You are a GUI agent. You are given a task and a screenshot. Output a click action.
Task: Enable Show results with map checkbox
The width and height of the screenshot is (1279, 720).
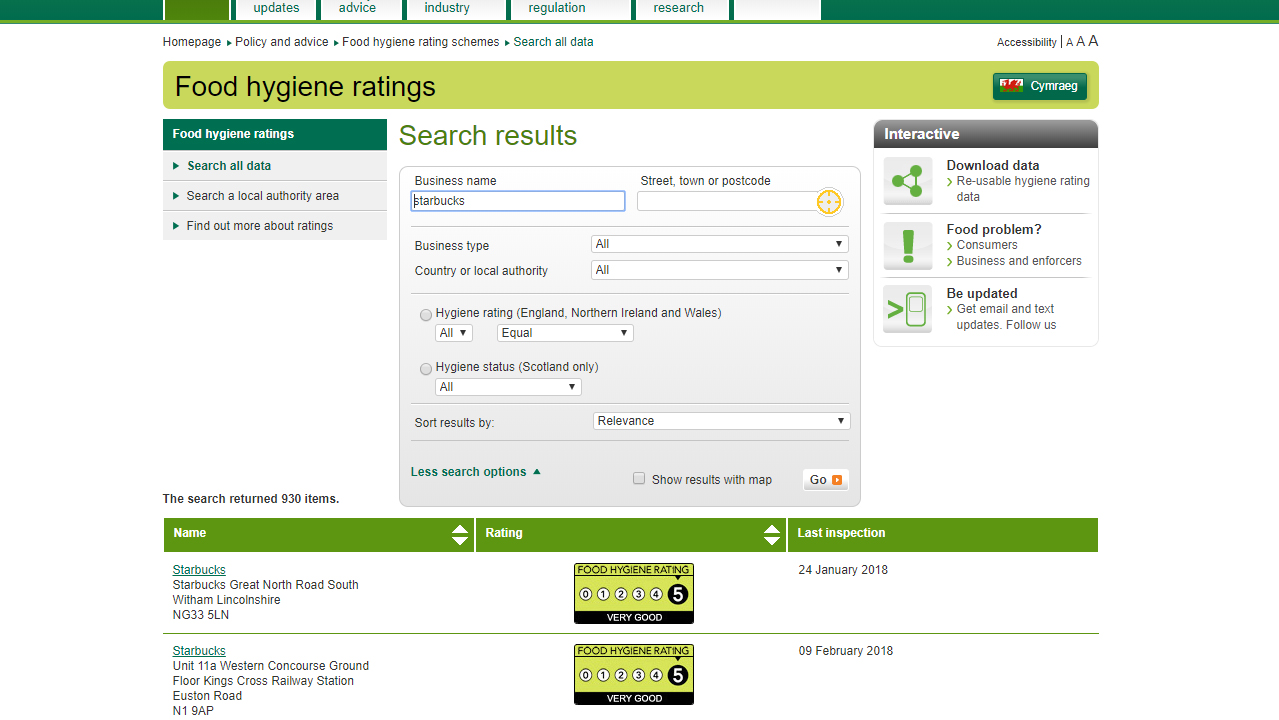(x=639, y=479)
